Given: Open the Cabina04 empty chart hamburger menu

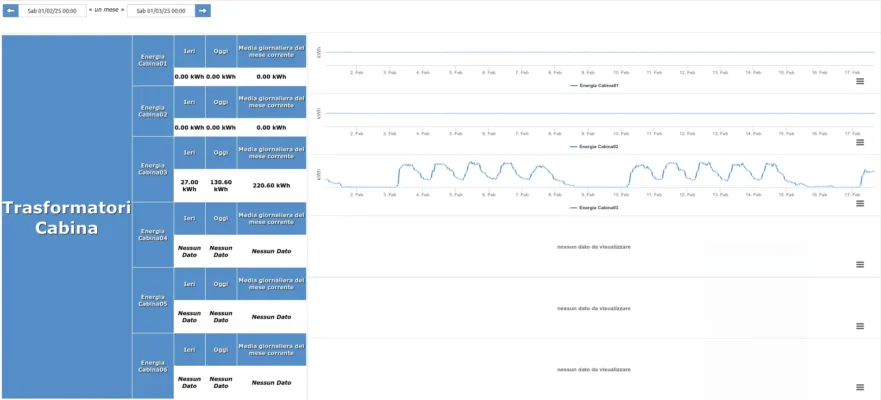Looking at the screenshot, I should (859, 264).
